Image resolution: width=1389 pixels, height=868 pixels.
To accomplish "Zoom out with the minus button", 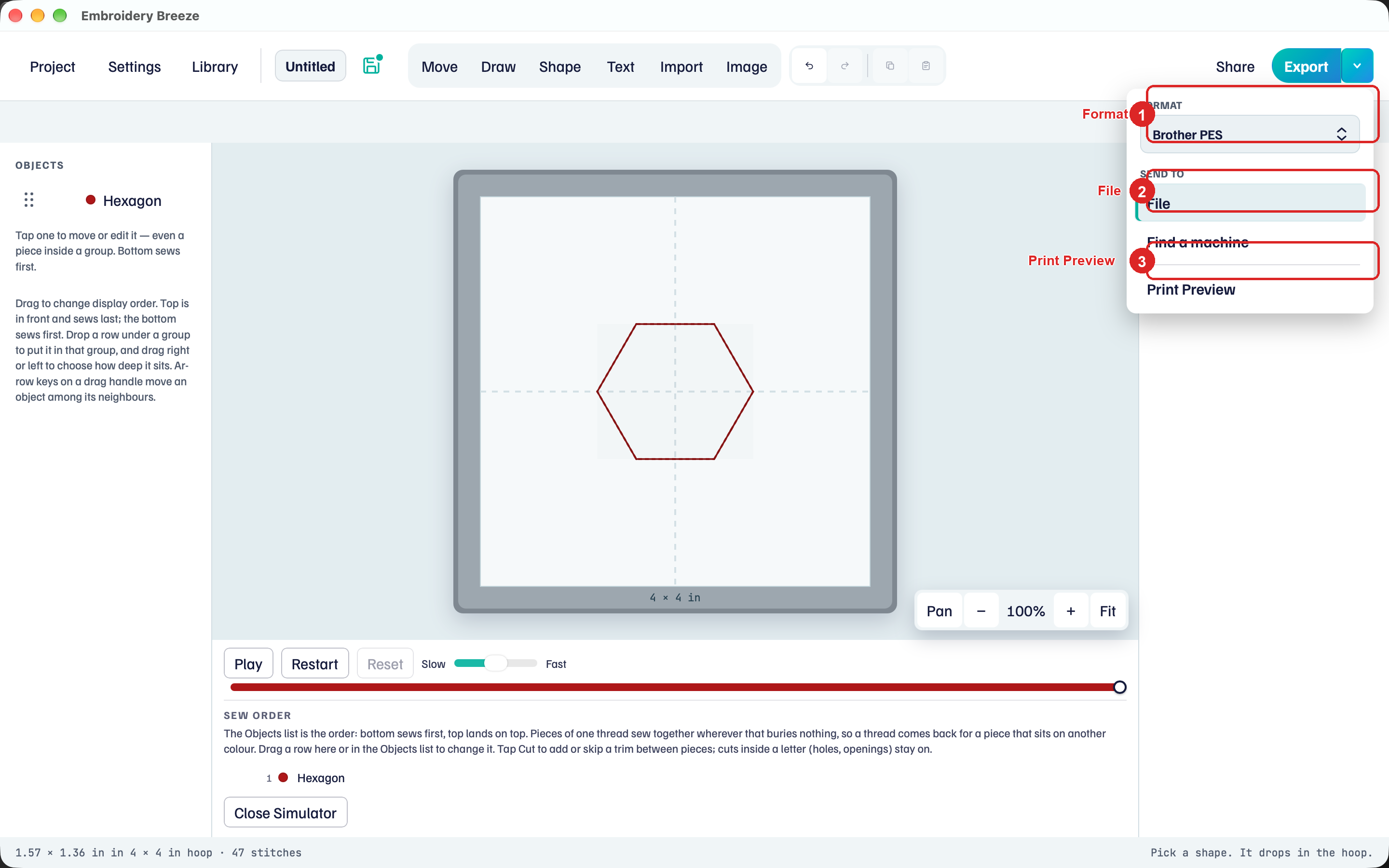I will (x=981, y=611).
